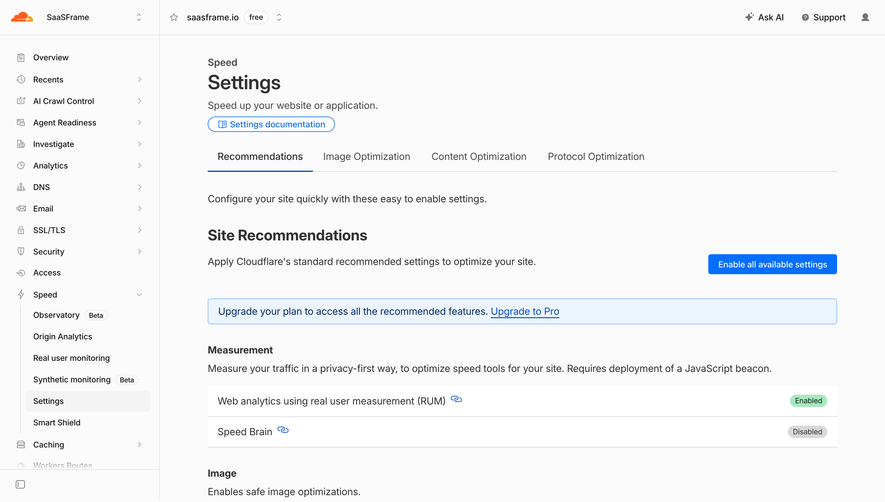Image resolution: width=885 pixels, height=502 pixels.
Task: Click the Agent Readiness icon
Action: coord(21,123)
